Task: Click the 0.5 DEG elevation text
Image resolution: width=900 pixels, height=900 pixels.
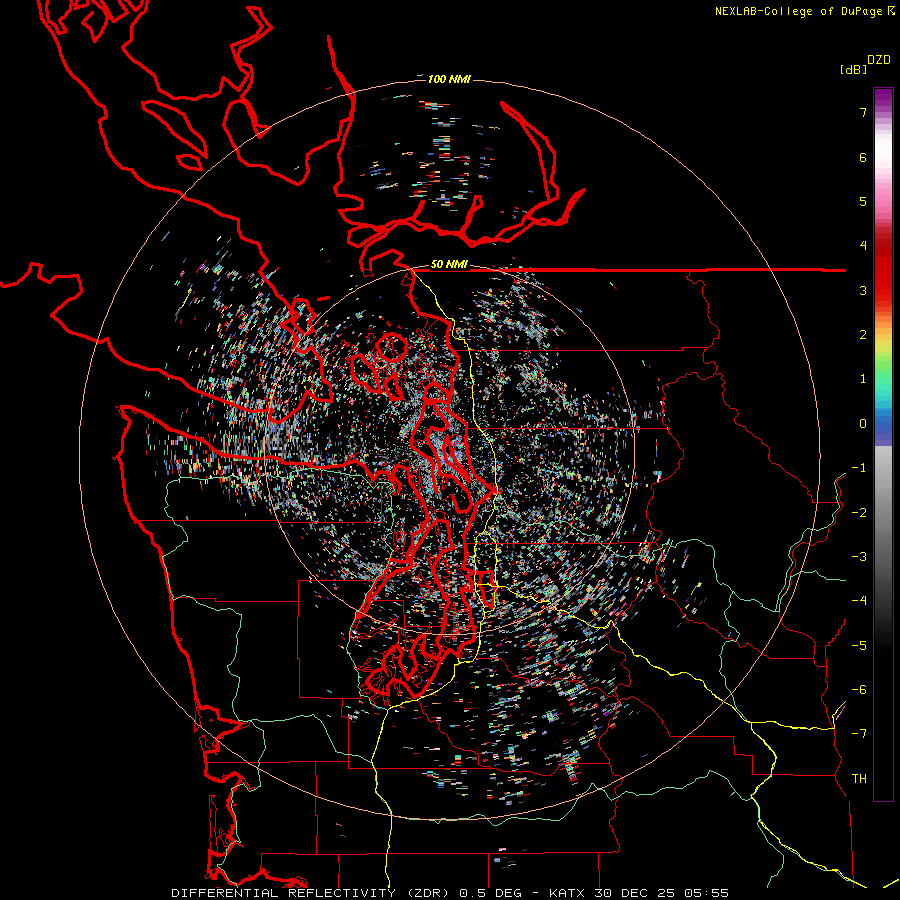Action: (490, 893)
